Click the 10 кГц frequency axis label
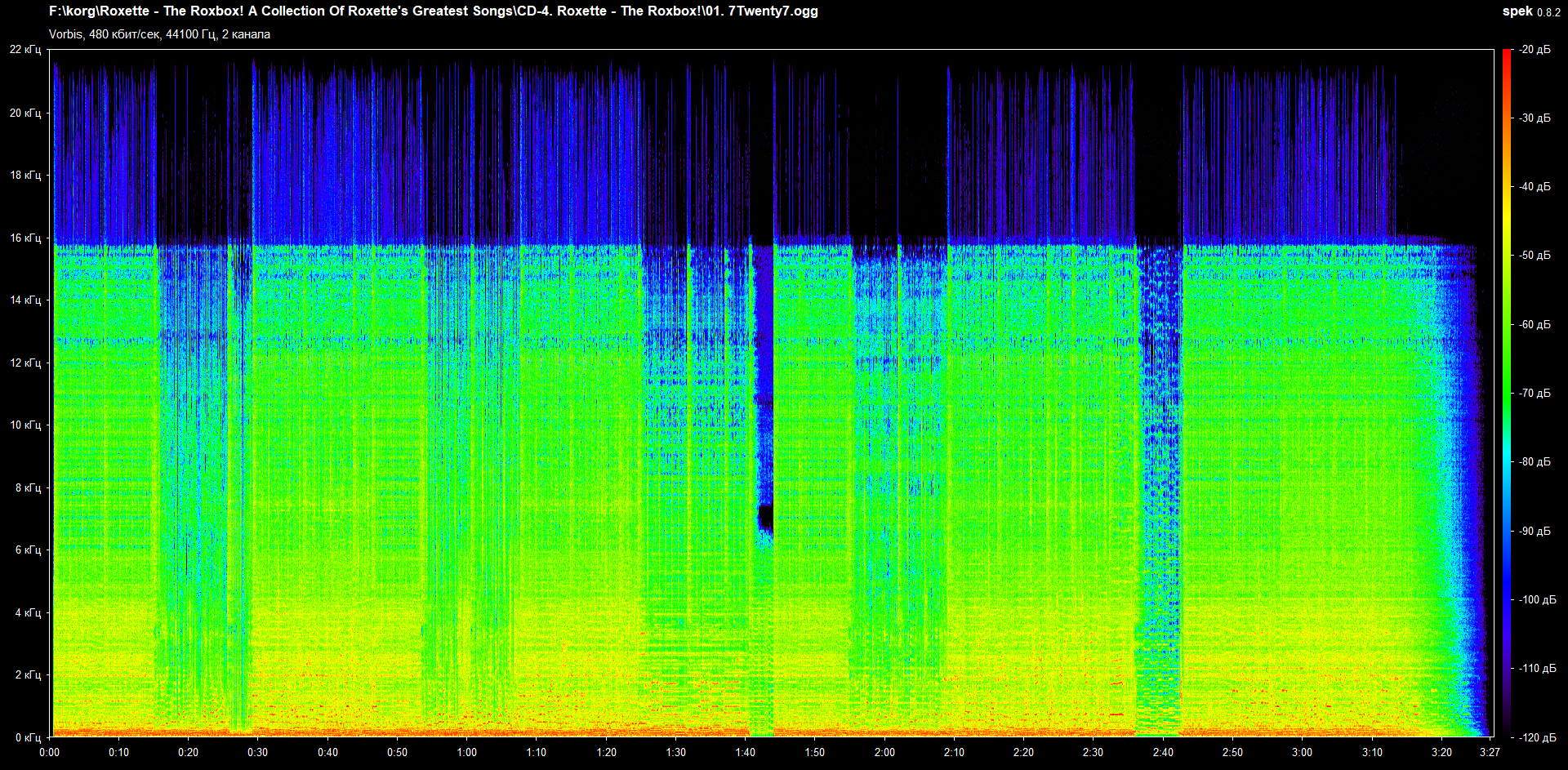 pos(25,425)
